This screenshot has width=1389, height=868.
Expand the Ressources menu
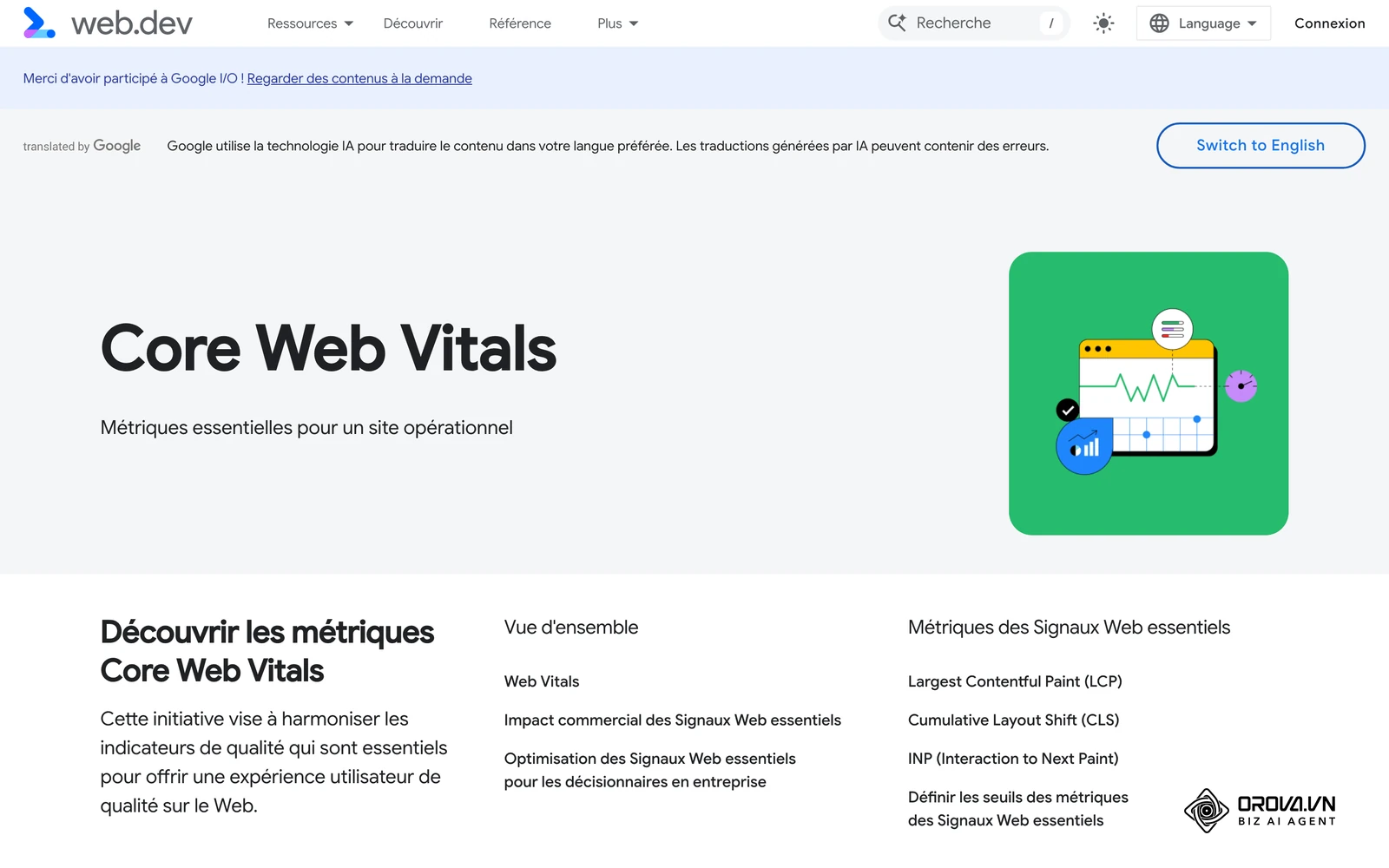point(310,23)
